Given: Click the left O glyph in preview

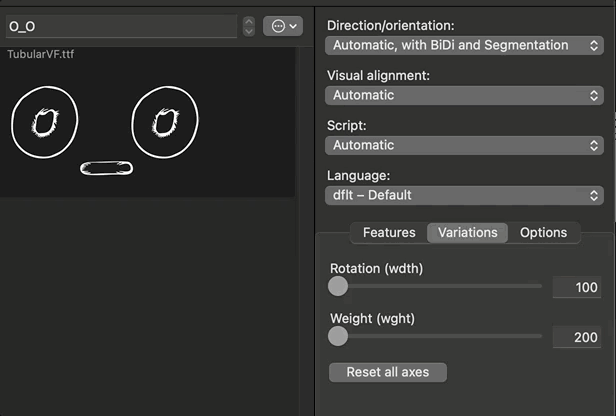Looking at the screenshot, I should (43, 121).
